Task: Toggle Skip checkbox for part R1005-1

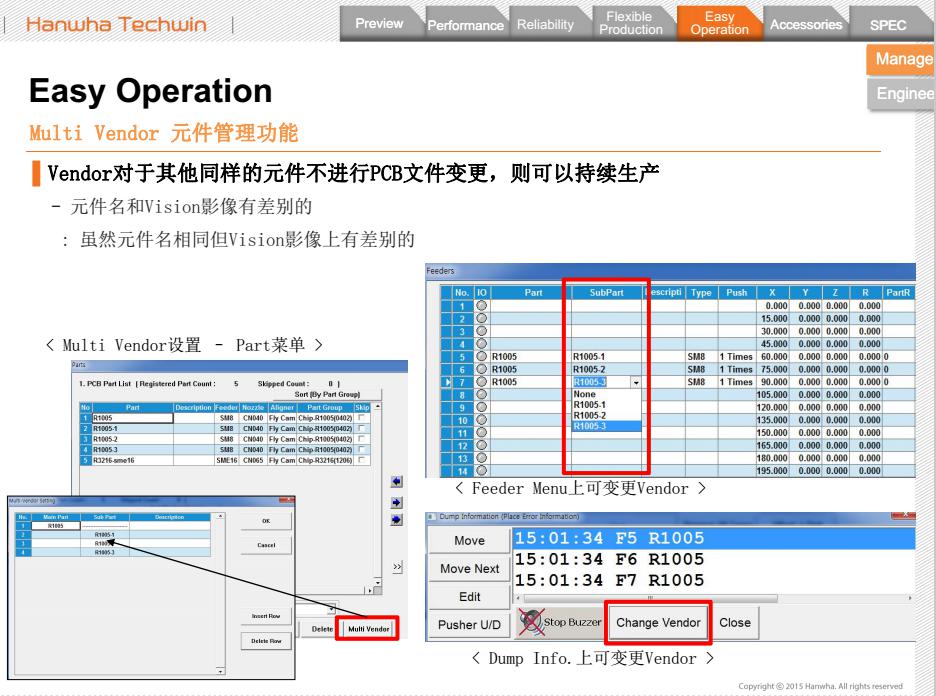Action: click(361, 429)
